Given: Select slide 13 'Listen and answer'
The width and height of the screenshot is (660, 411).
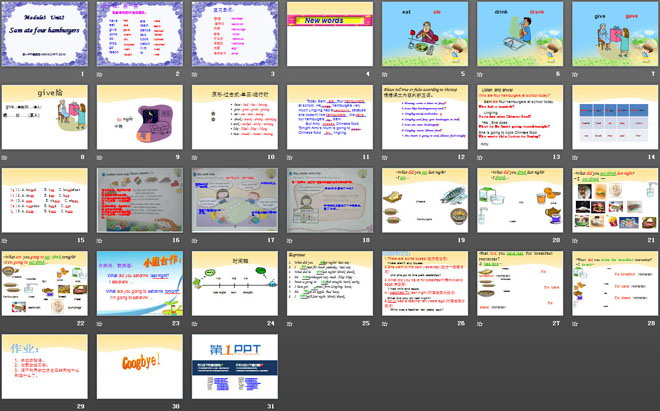Looking at the screenshot, I should click(x=520, y=117).
